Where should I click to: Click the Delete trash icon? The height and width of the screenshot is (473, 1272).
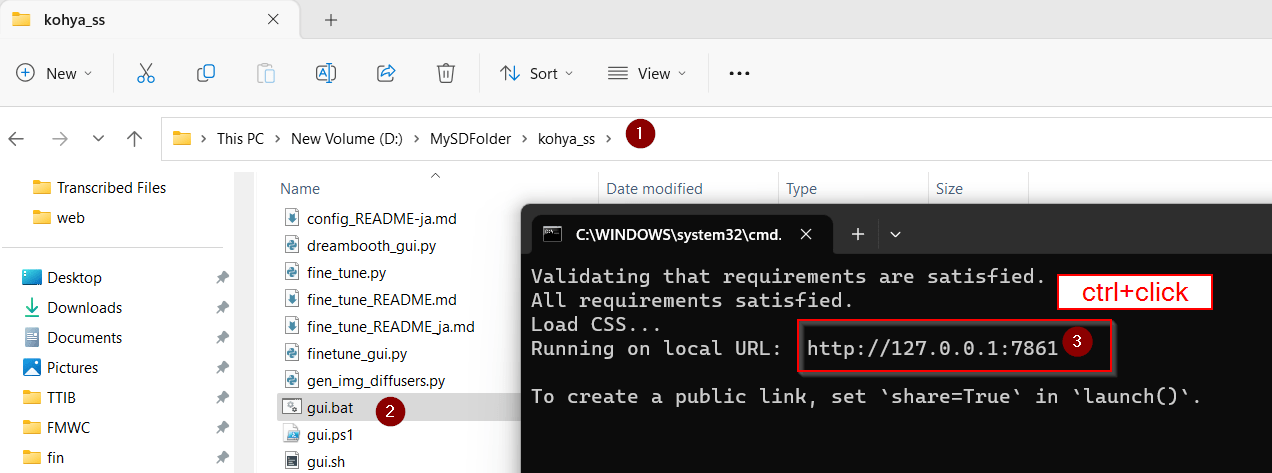(x=446, y=73)
